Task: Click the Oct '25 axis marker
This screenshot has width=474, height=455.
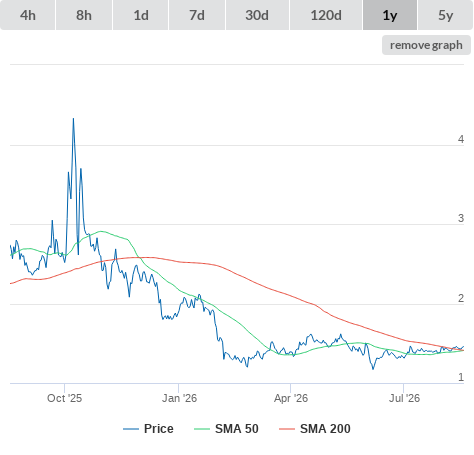Action: click(x=64, y=398)
